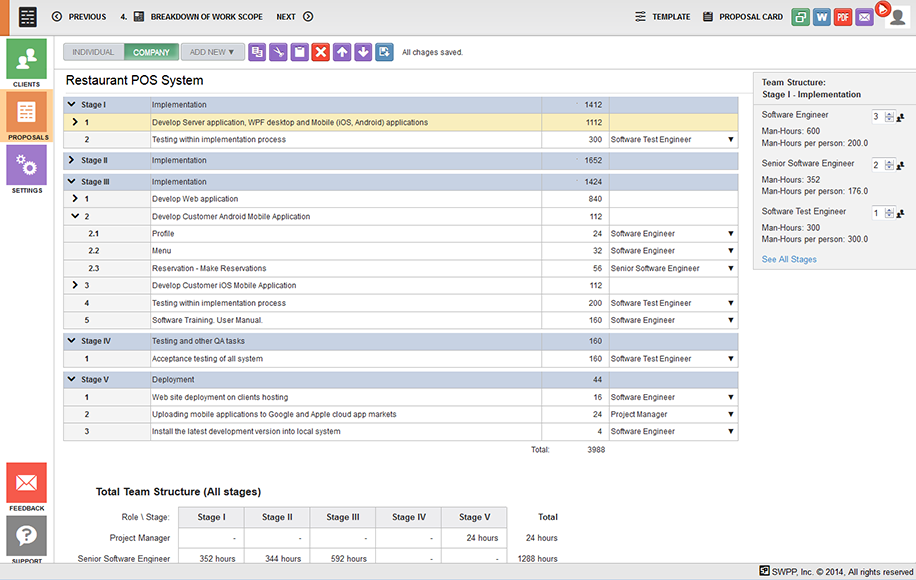
Task: Open the See All Stages link
Action: pyautogui.click(x=789, y=259)
